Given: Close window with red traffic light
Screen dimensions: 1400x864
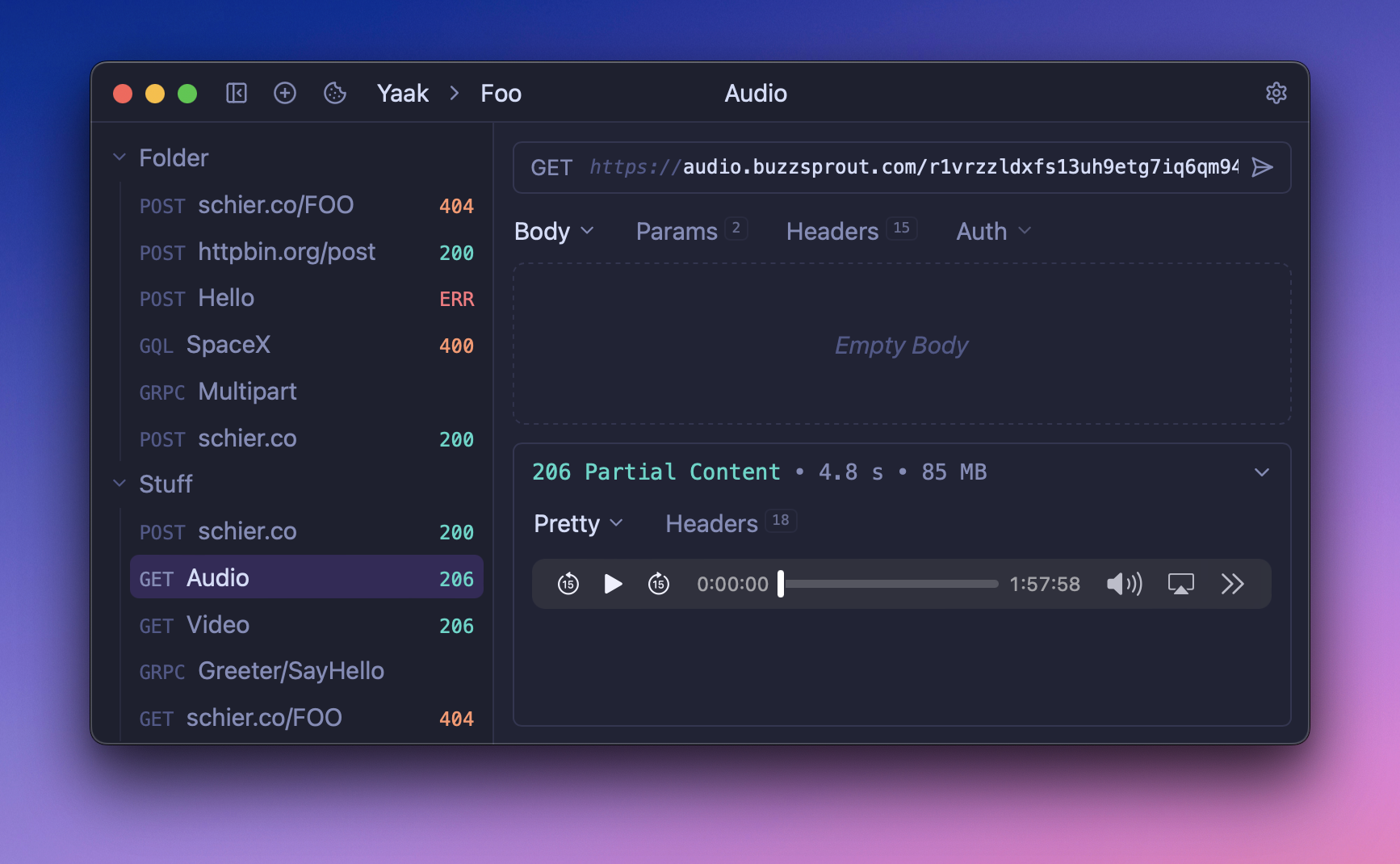Looking at the screenshot, I should 123,94.
